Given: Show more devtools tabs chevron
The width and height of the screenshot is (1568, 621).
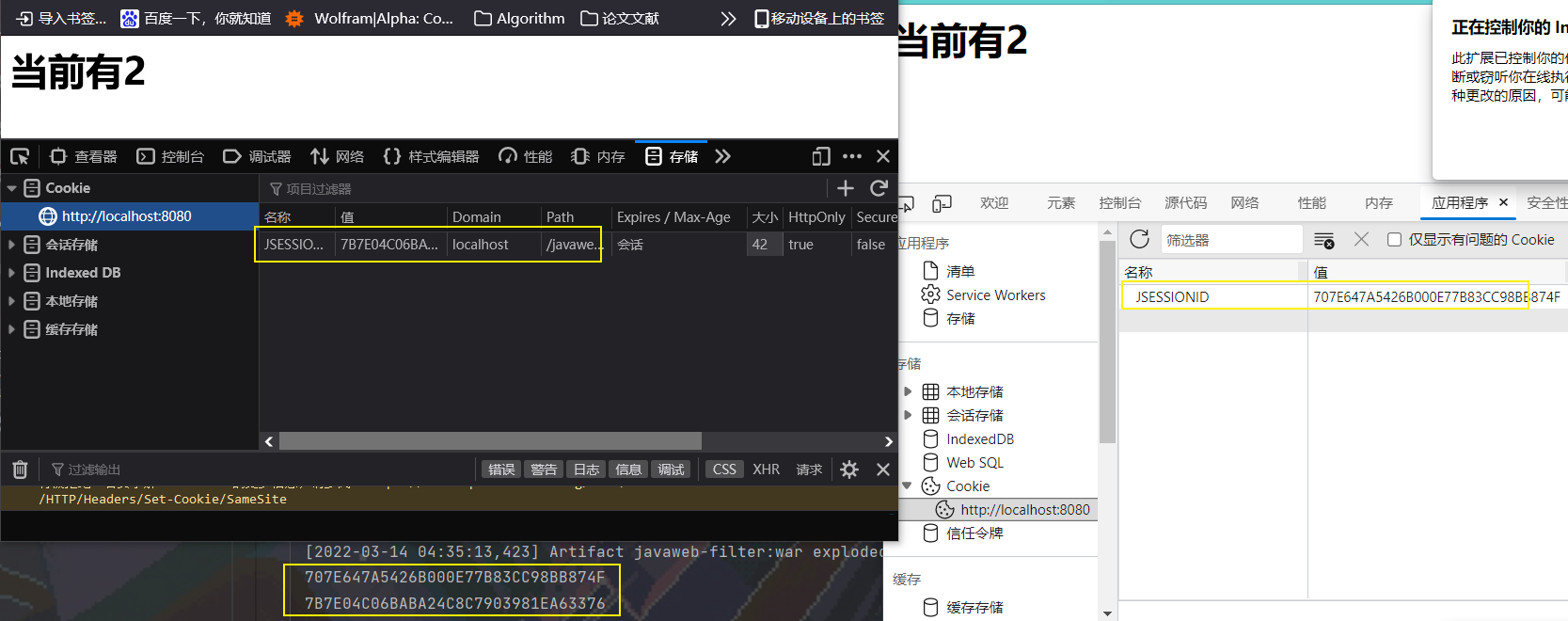Looking at the screenshot, I should pyautogui.click(x=722, y=156).
